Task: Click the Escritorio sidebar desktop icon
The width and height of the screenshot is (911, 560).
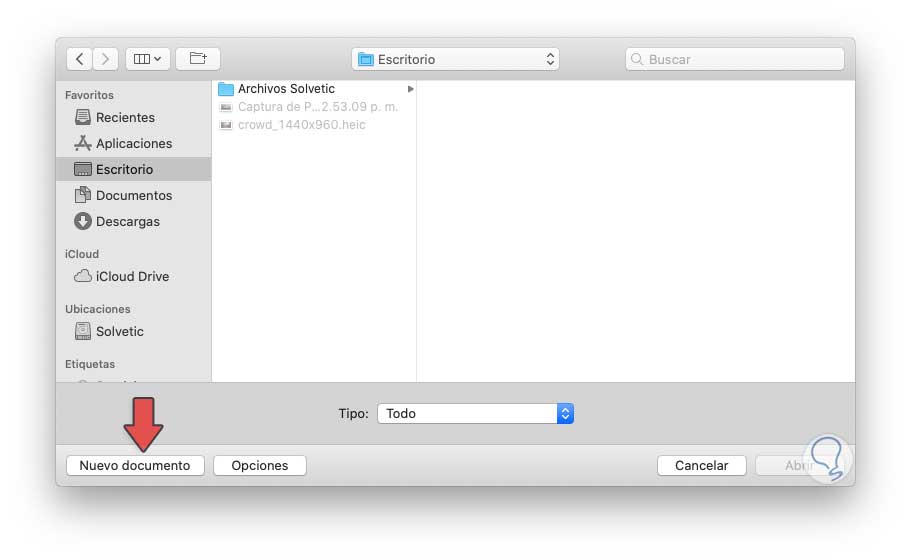Action: coord(83,169)
